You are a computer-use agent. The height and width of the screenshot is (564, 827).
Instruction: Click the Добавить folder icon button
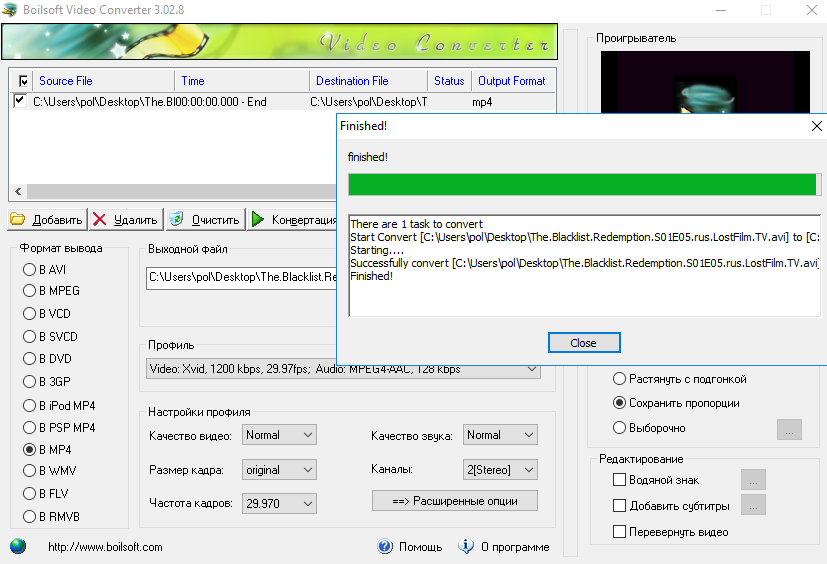point(47,219)
